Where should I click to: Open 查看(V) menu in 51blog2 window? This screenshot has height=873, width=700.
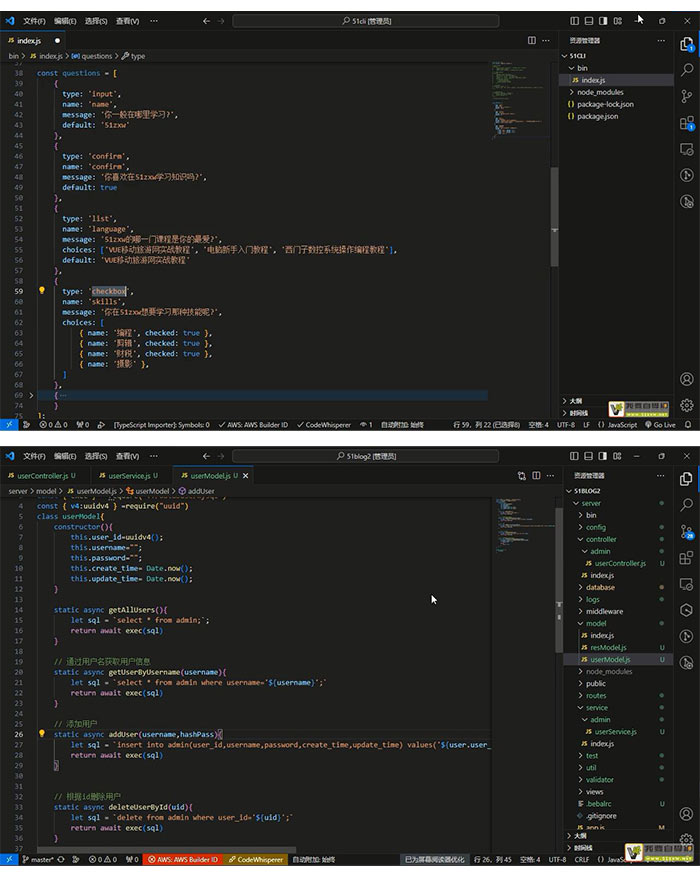tap(128, 456)
